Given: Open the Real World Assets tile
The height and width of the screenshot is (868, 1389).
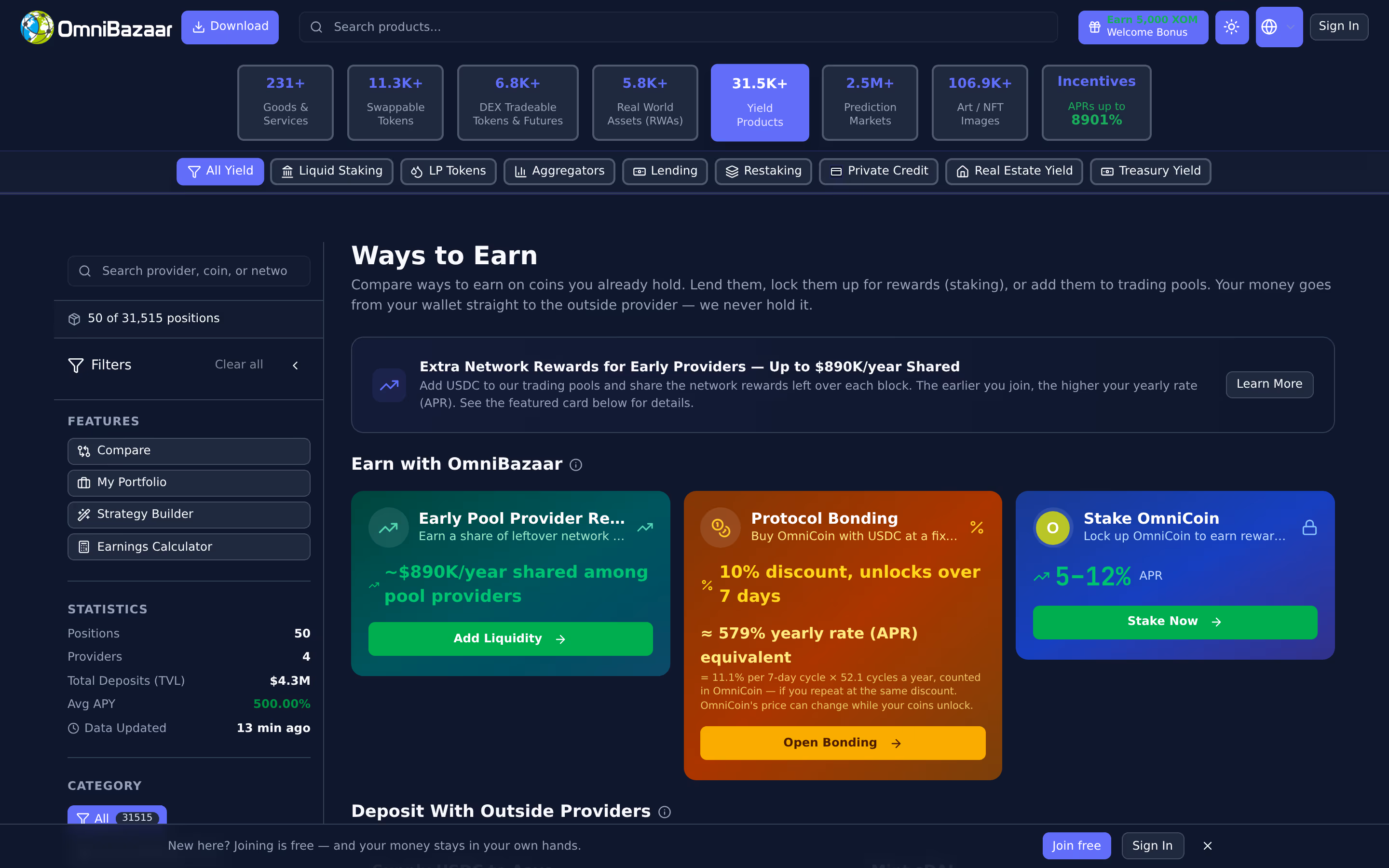Looking at the screenshot, I should point(645,102).
